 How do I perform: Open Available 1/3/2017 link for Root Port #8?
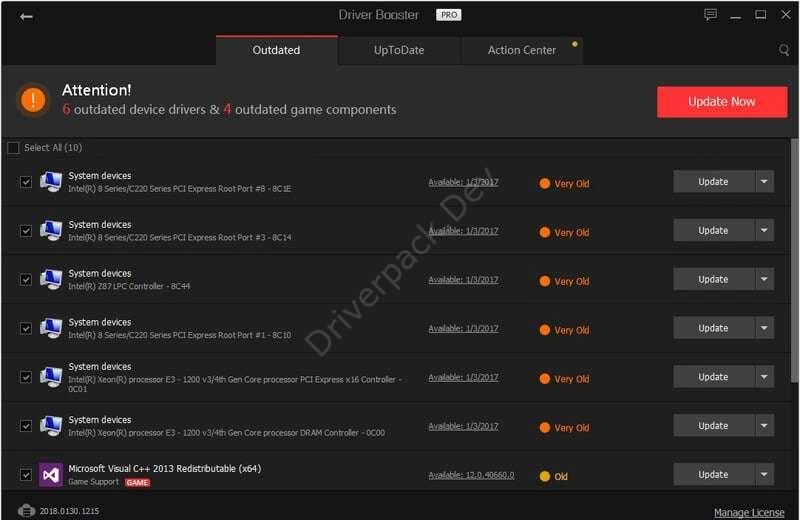coord(463,182)
